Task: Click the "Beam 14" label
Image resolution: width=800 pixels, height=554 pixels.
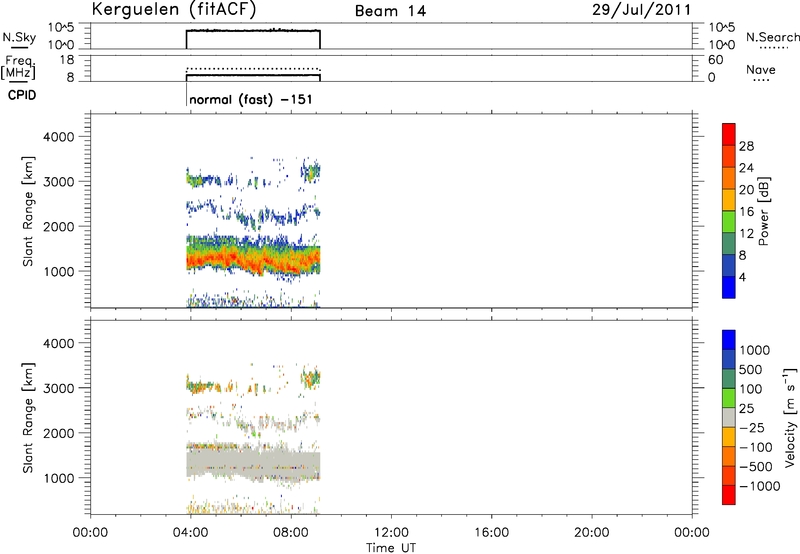Action: [390, 11]
